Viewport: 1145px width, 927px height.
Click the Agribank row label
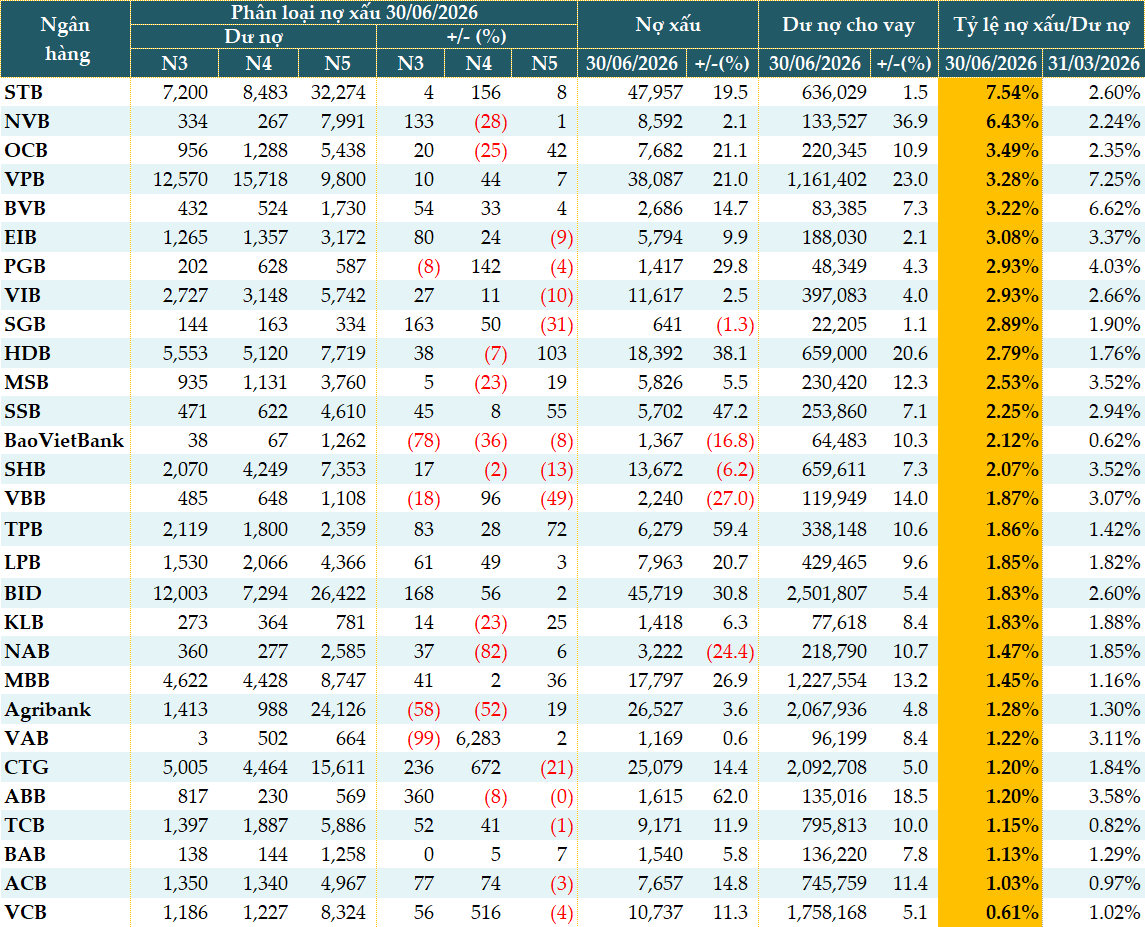pyautogui.click(x=48, y=710)
